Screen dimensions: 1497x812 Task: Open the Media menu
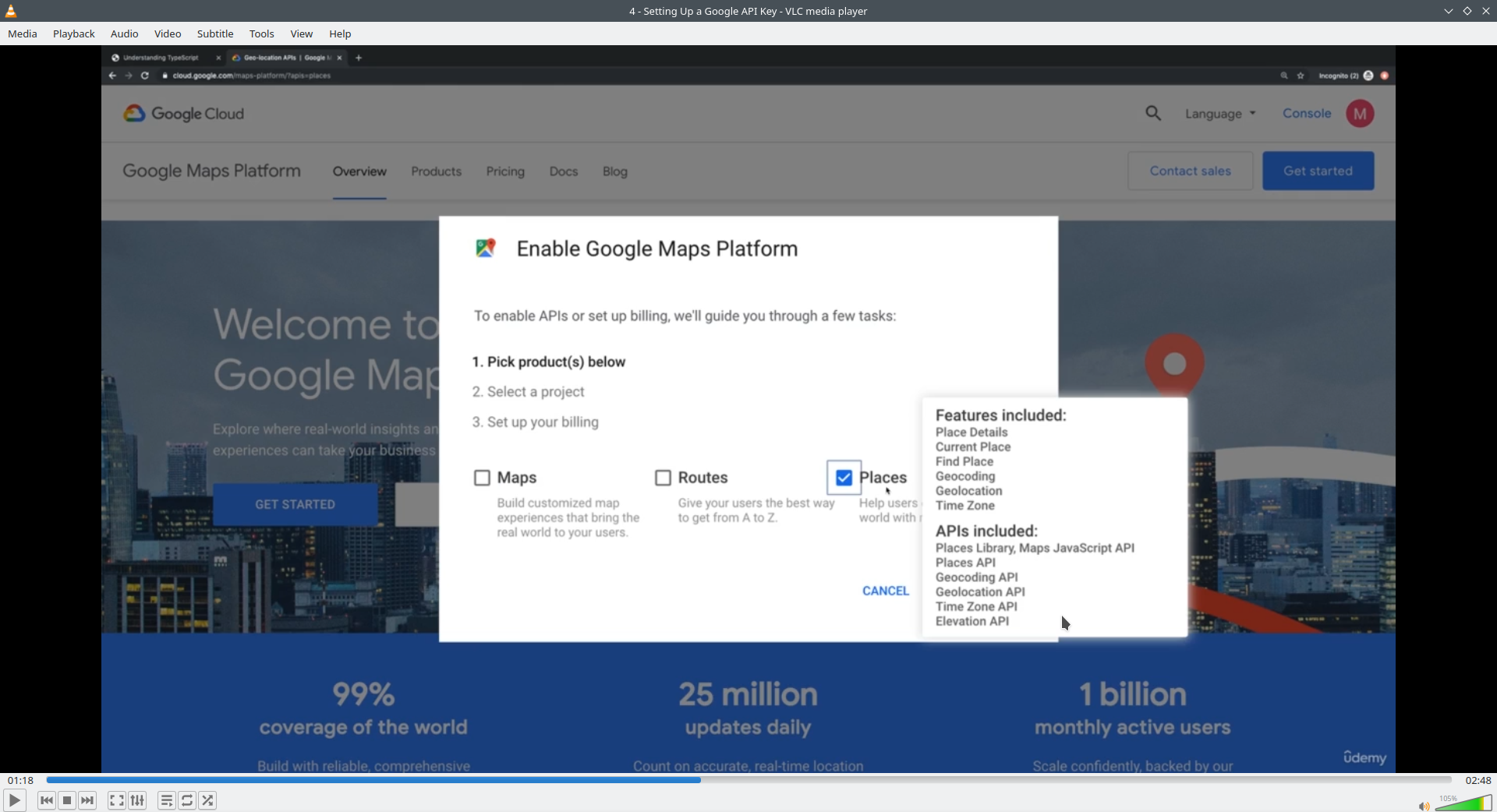point(23,34)
